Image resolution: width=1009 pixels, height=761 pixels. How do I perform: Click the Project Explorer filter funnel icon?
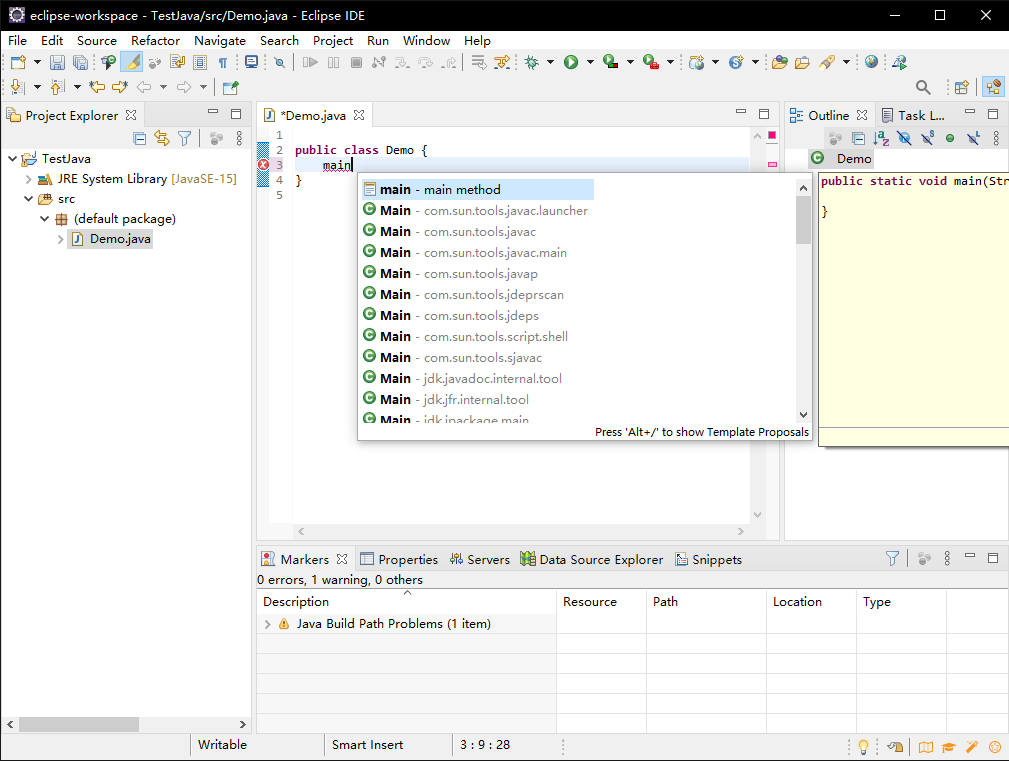coord(185,138)
